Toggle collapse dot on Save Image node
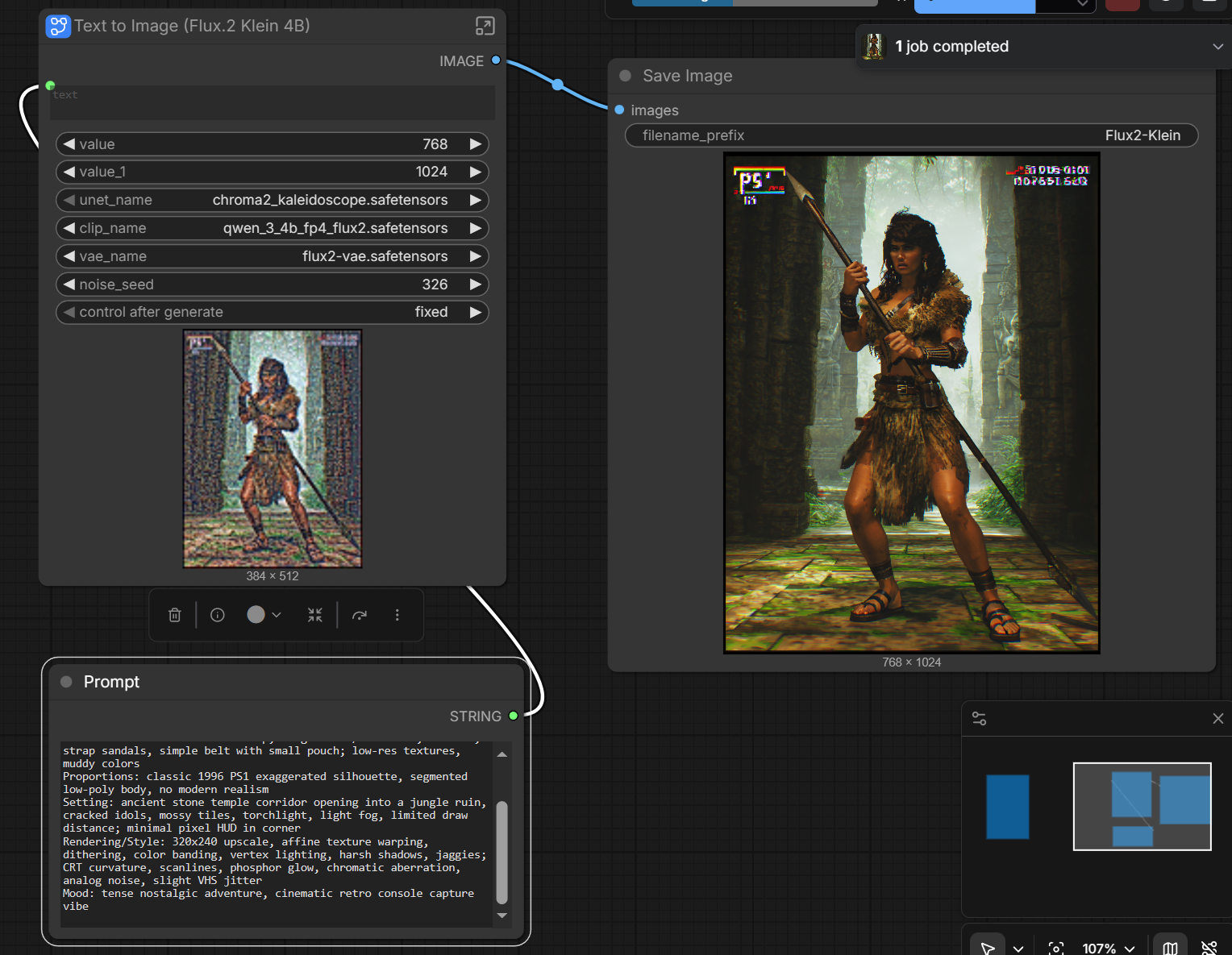1232x955 pixels. (x=625, y=76)
